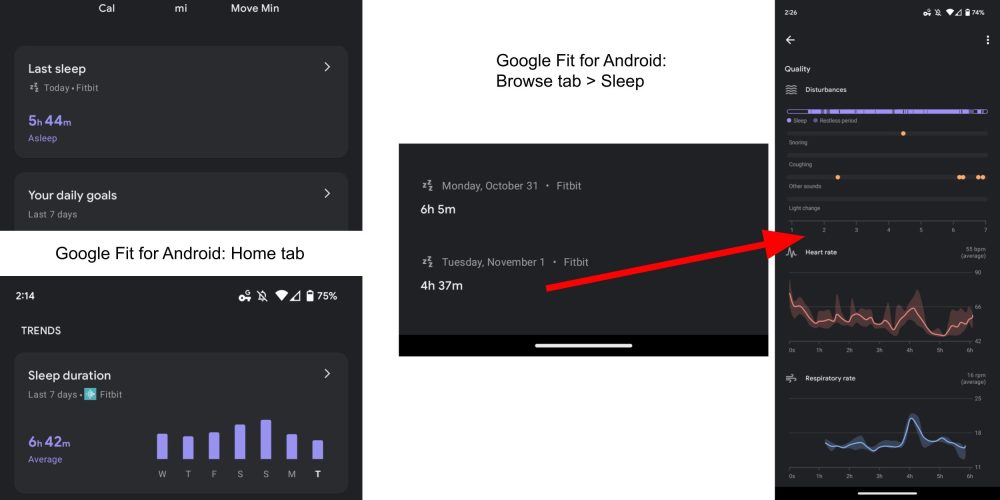This screenshot has height=500, width=1000.
Task: Click the Respiratory rate wind icon
Action: (x=791, y=379)
